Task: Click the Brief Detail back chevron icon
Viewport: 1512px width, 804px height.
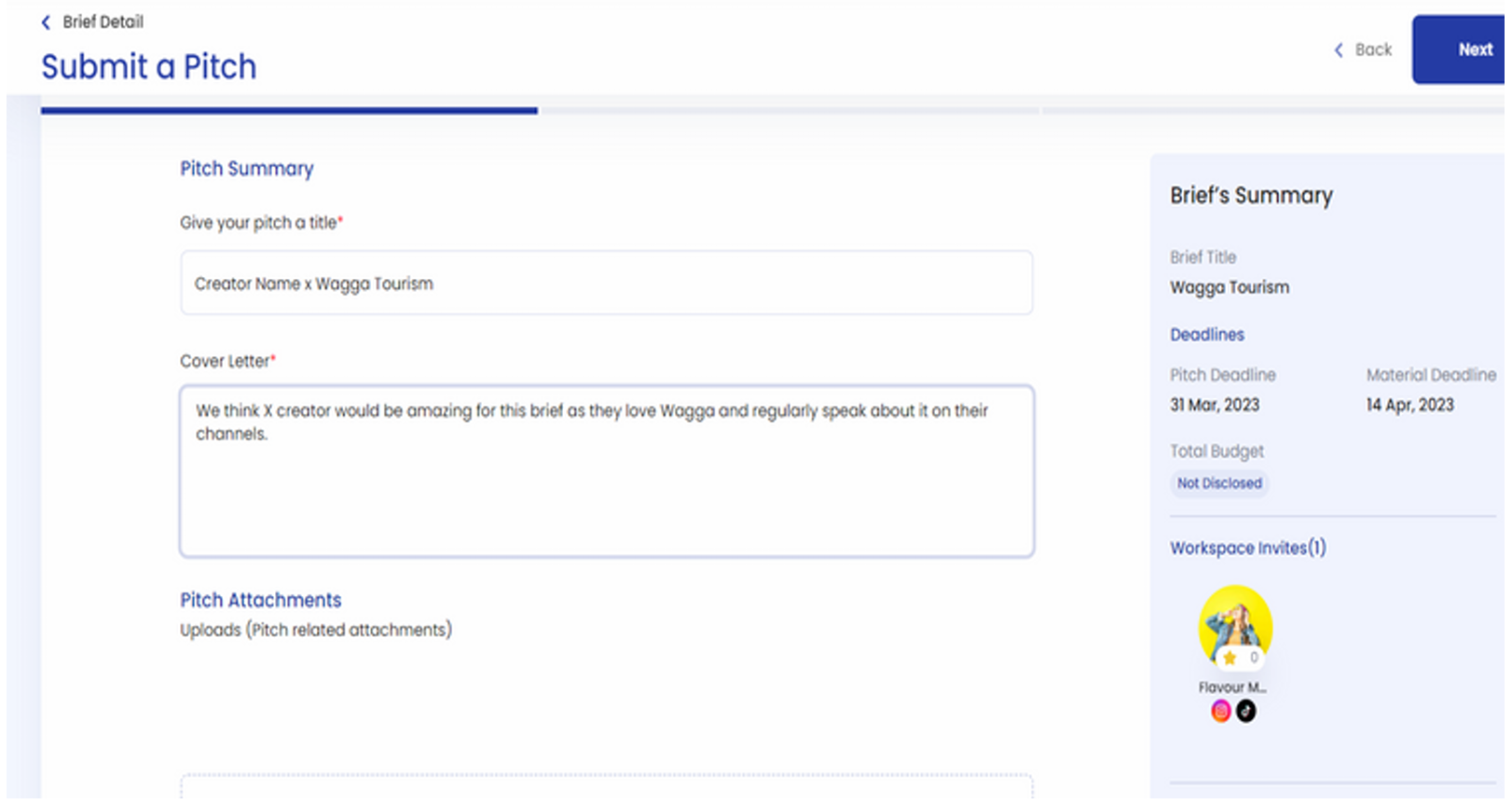Action: click(46, 22)
